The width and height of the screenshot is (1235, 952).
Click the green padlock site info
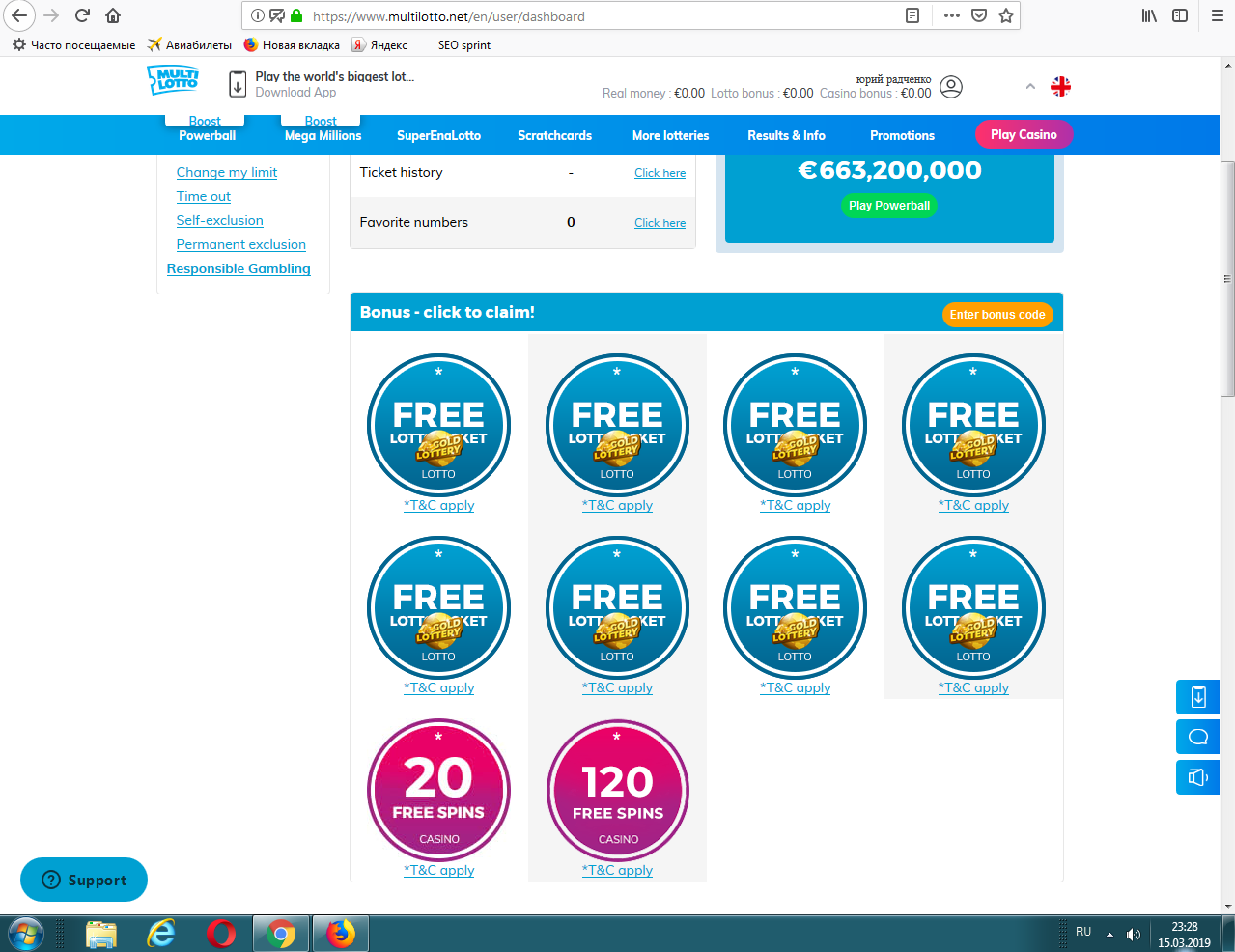[296, 15]
